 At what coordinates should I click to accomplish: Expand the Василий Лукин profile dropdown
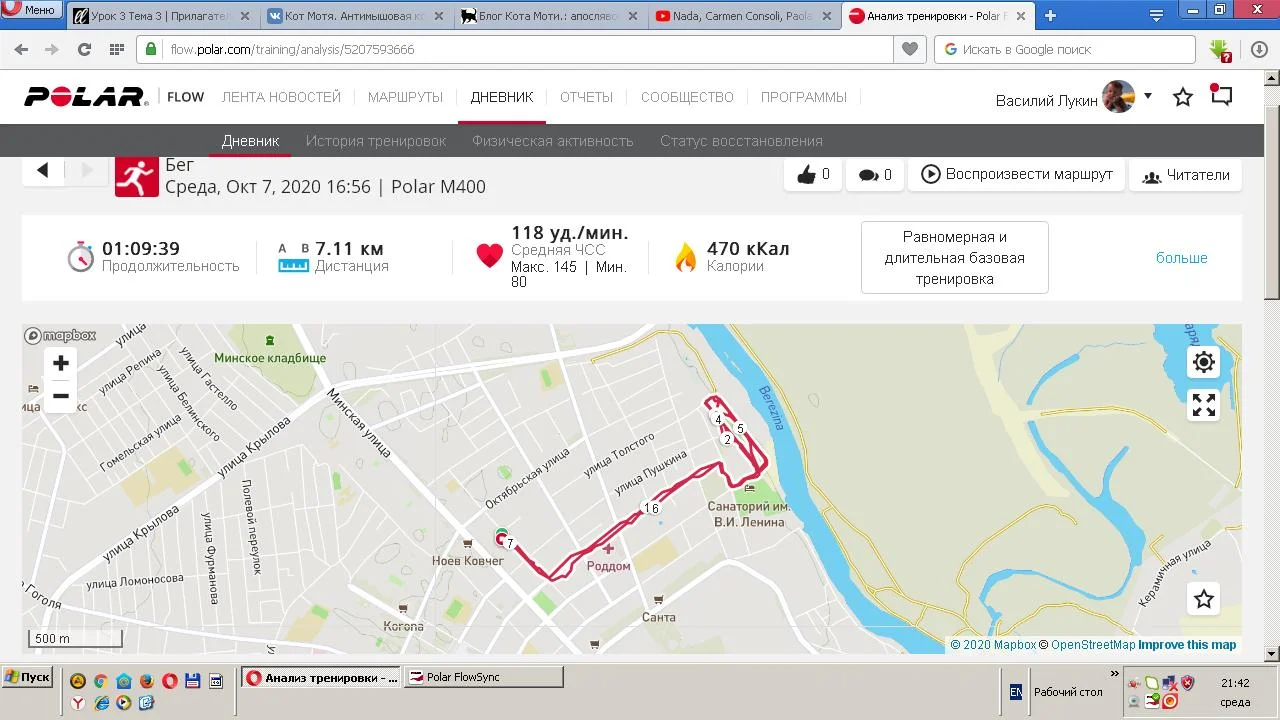(x=1148, y=96)
